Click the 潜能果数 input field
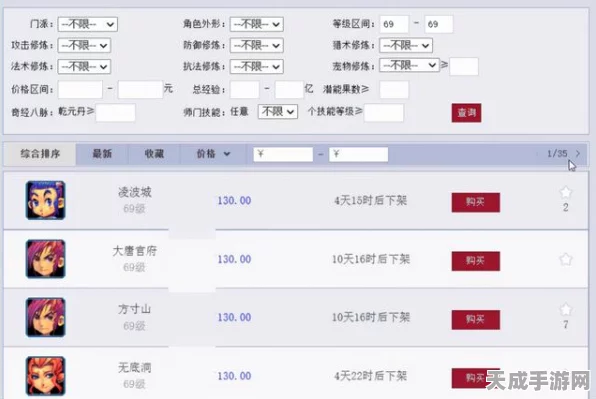Image resolution: width=596 pixels, height=399 pixels. click(394, 90)
